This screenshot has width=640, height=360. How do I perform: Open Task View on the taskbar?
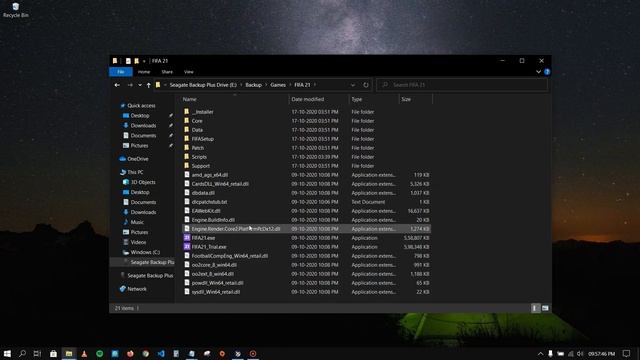37,353
